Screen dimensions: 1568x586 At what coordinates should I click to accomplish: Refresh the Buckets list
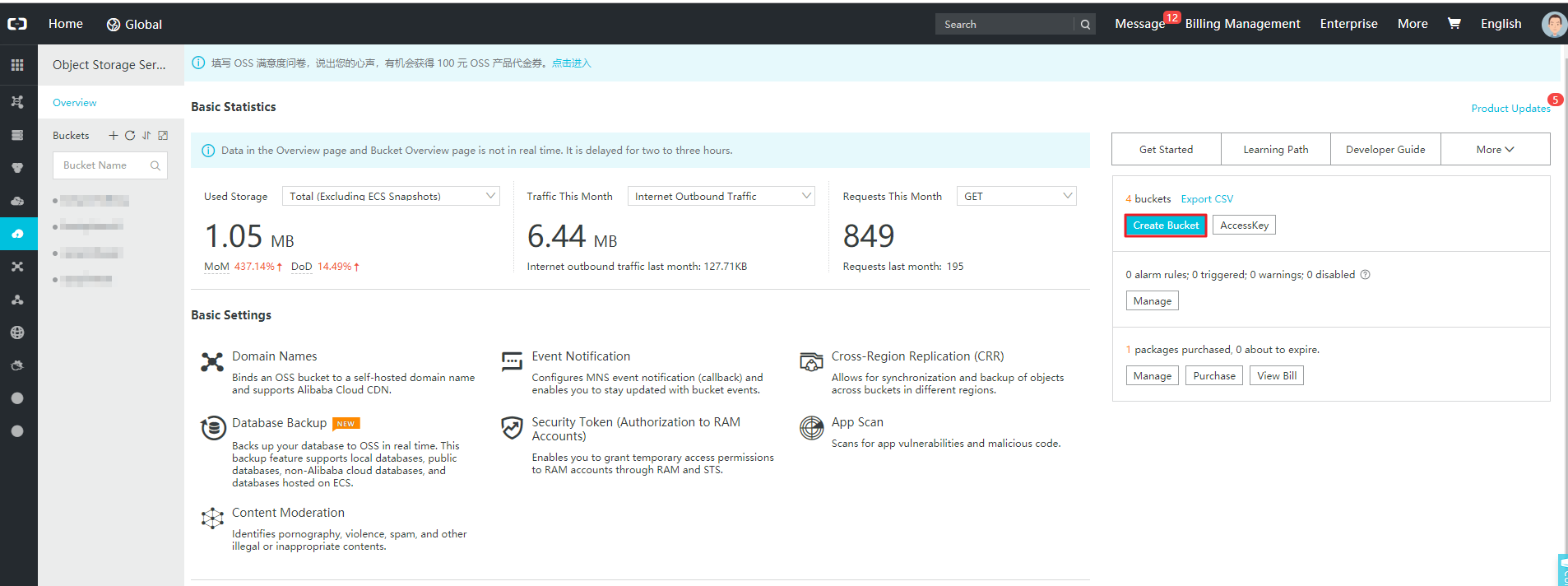[x=130, y=136]
